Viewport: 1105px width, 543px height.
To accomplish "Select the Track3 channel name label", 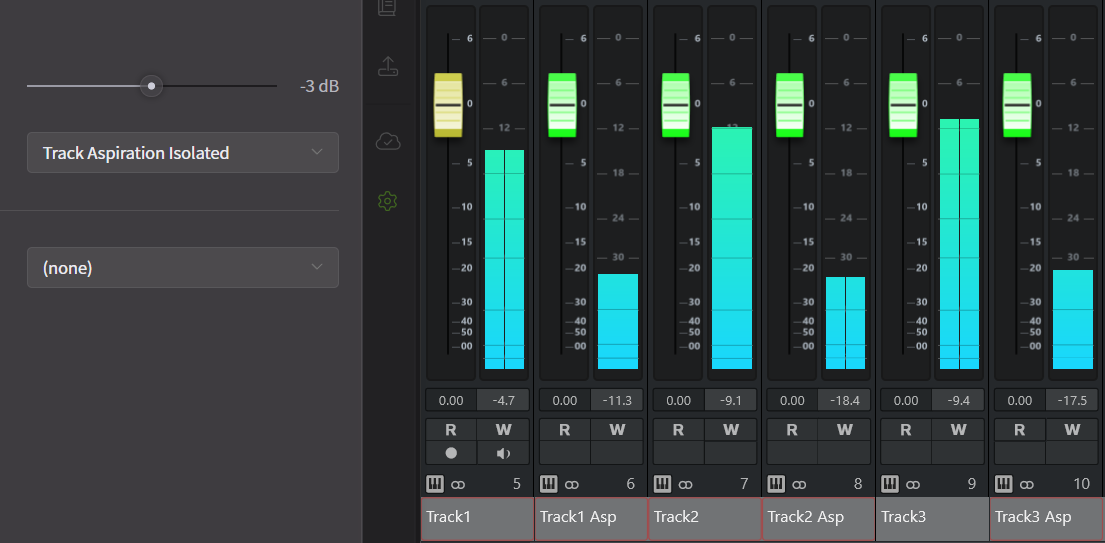I will [932, 518].
